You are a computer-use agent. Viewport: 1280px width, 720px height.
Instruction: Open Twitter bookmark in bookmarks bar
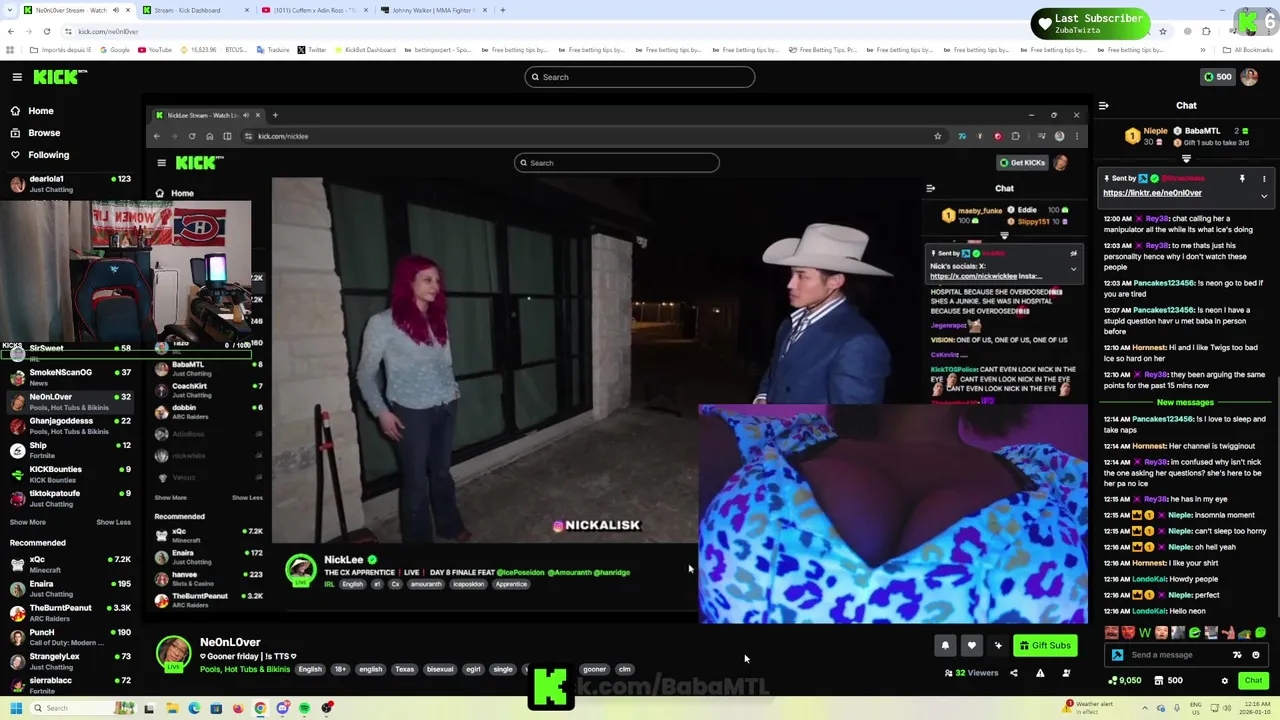click(x=311, y=50)
